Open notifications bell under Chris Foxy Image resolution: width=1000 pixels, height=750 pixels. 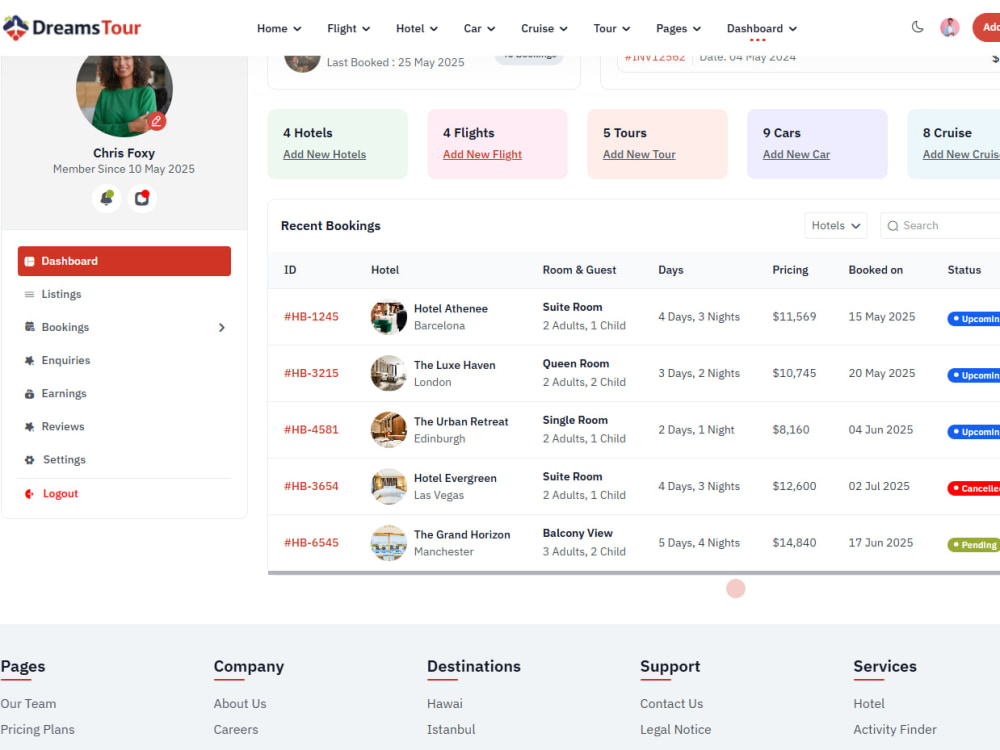point(107,198)
